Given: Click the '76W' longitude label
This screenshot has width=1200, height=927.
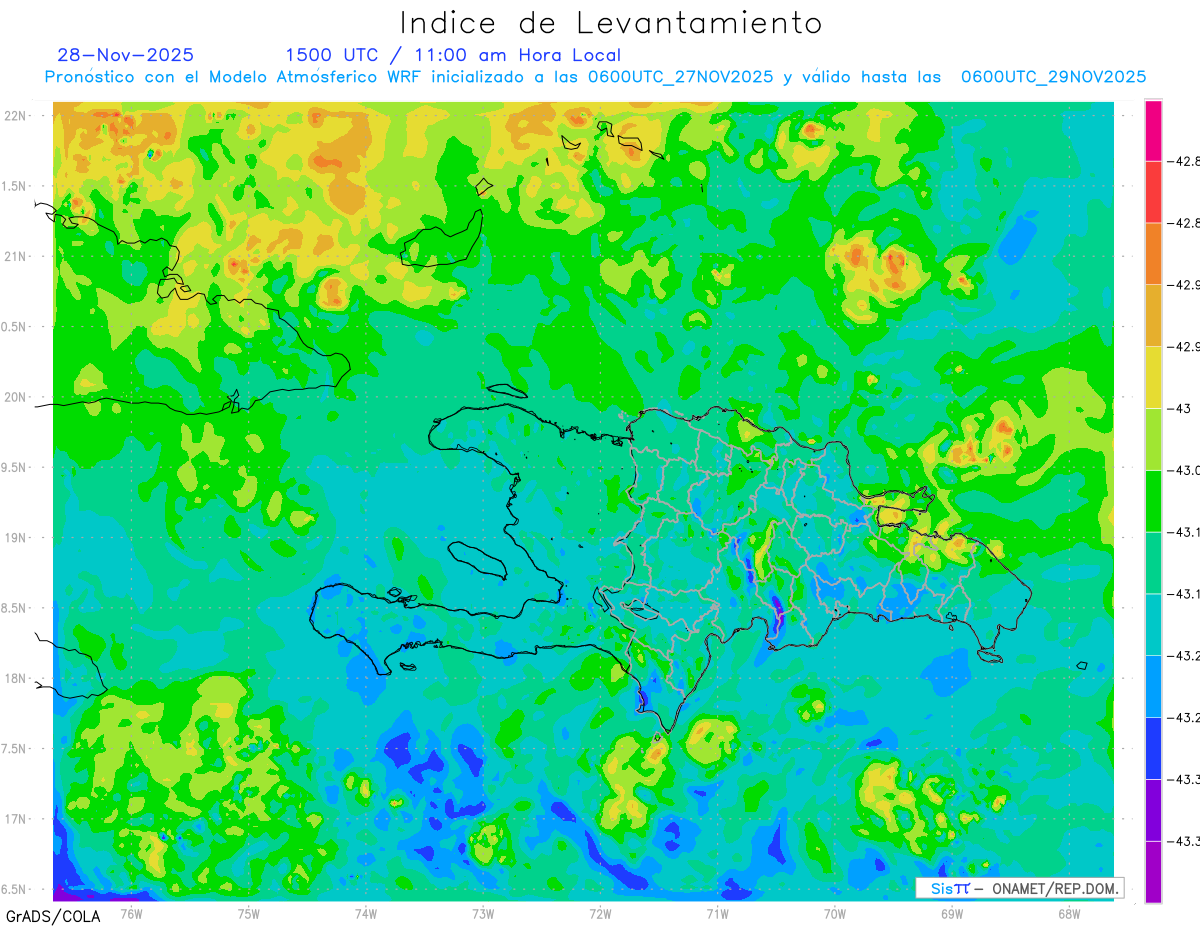Looking at the screenshot, I should (x=131, y=913).
